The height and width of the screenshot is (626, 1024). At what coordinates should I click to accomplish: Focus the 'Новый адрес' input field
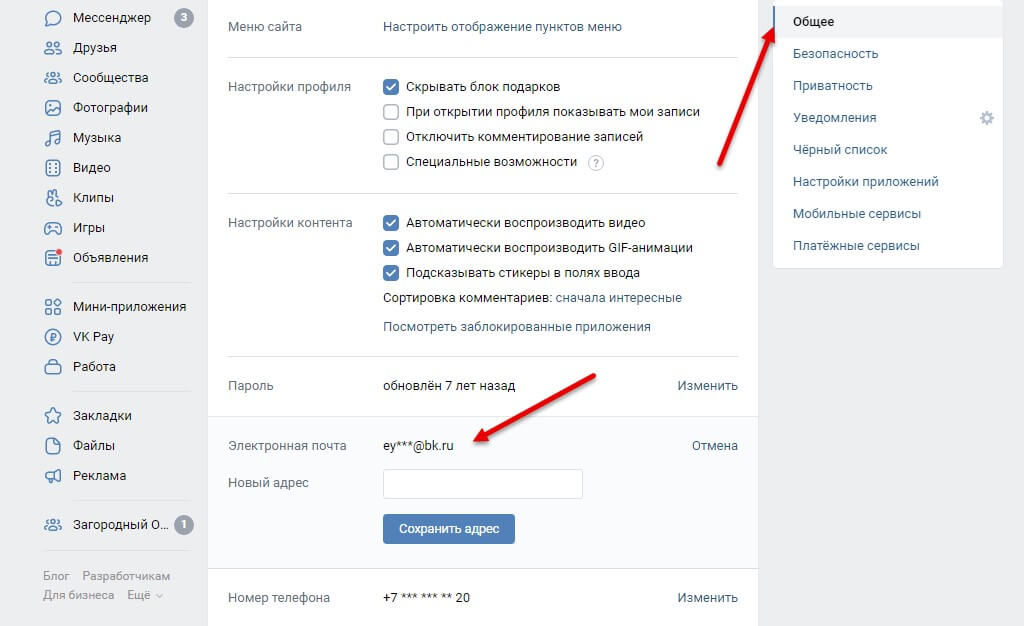point(483,484)
